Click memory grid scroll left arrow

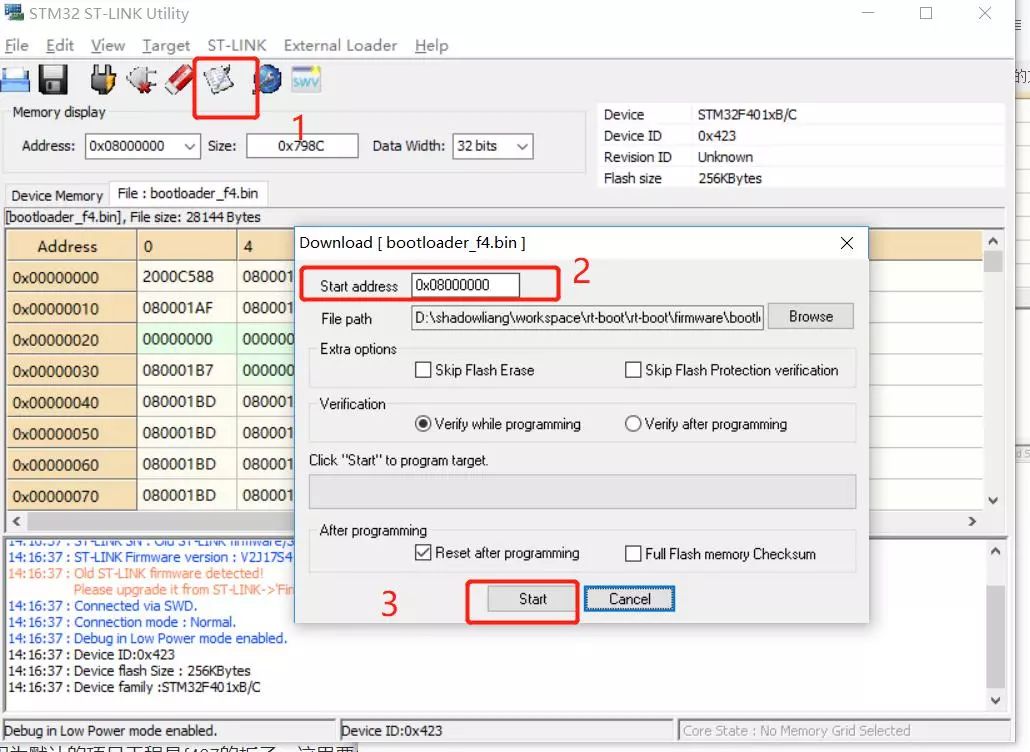[x=16, y=521]
